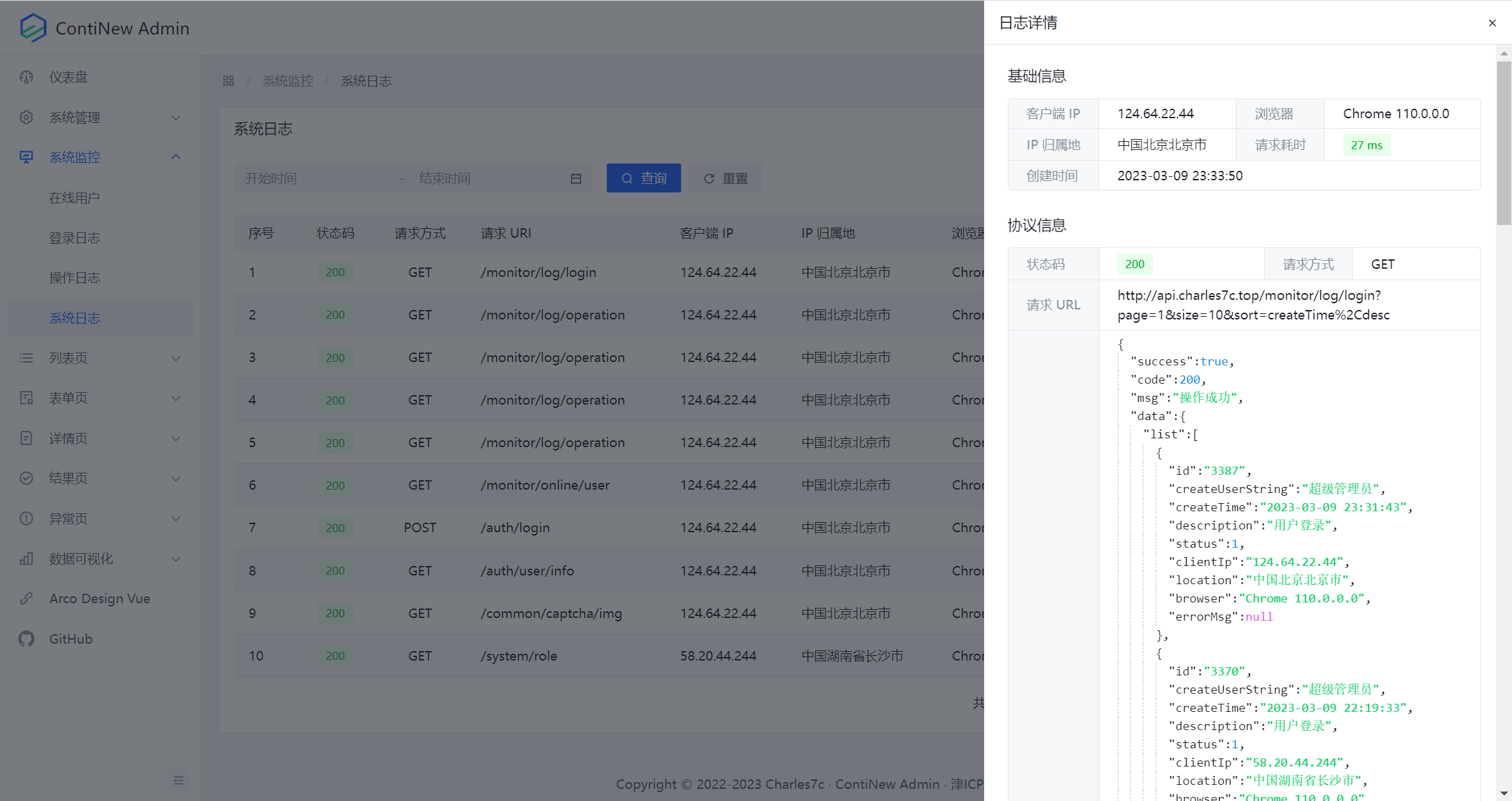1512x801 pixels.
Task: Expand the 详情页 menu chevron
Action: point(175,438)
